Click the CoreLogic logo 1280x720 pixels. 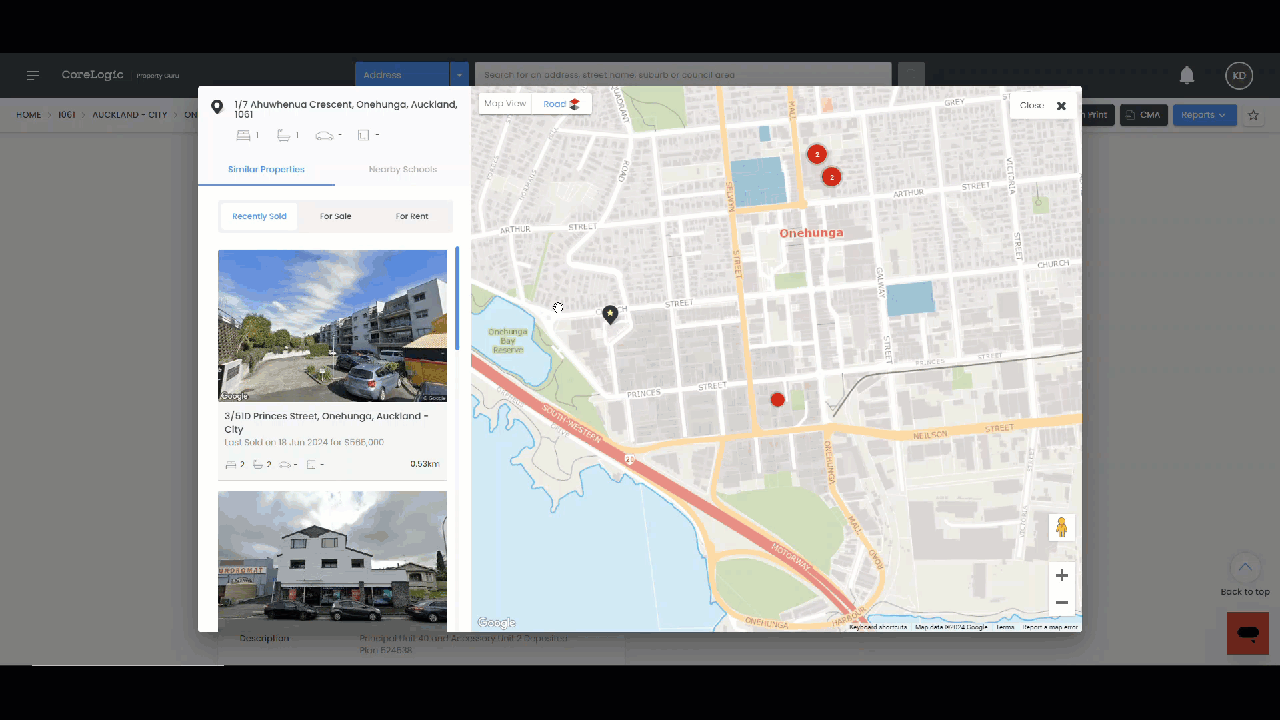coord(92,75)
